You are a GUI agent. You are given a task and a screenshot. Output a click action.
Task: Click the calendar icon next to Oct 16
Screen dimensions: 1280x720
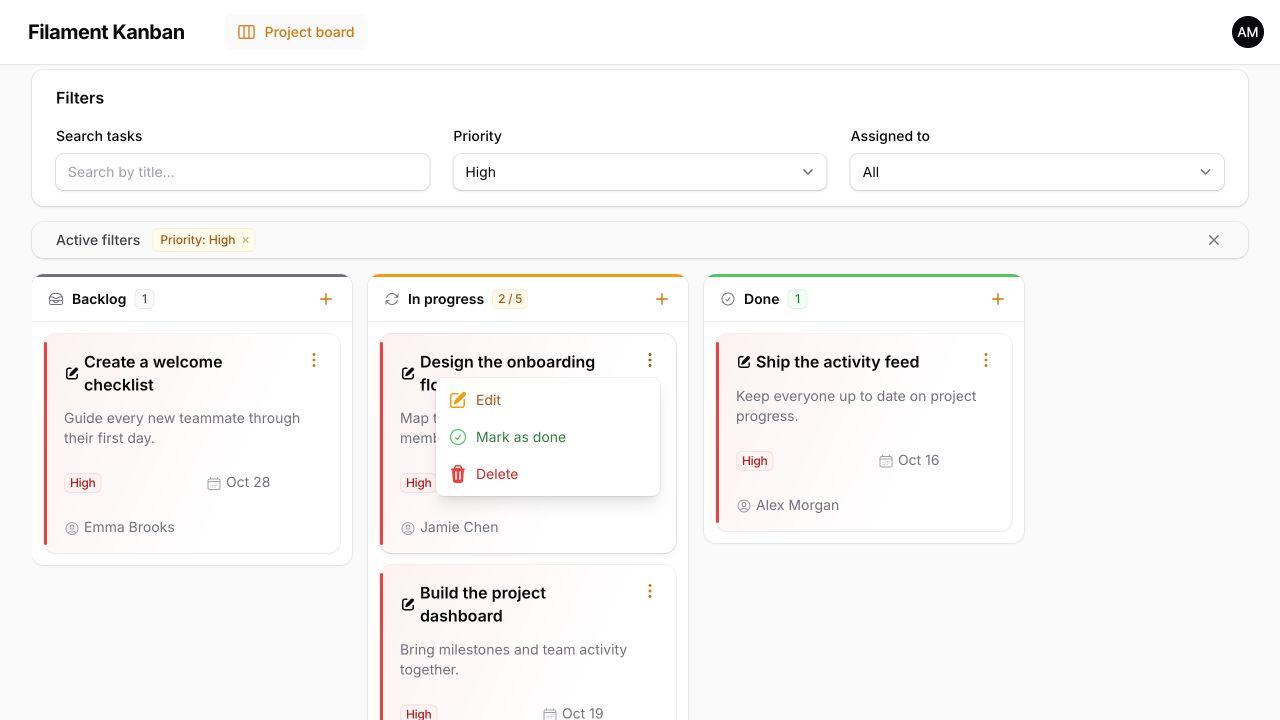886,461
